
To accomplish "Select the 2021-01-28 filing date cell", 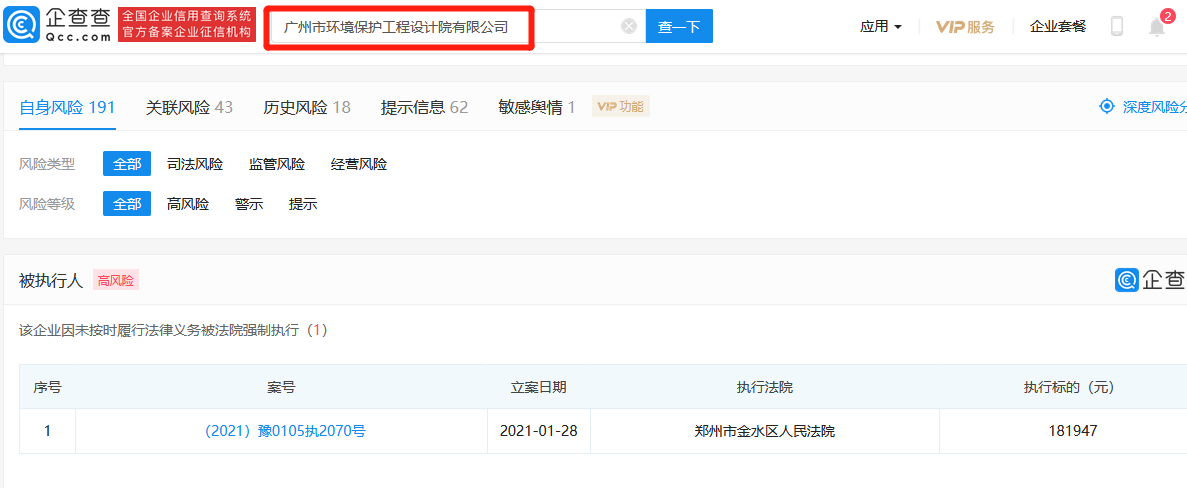I will point(539,431).
